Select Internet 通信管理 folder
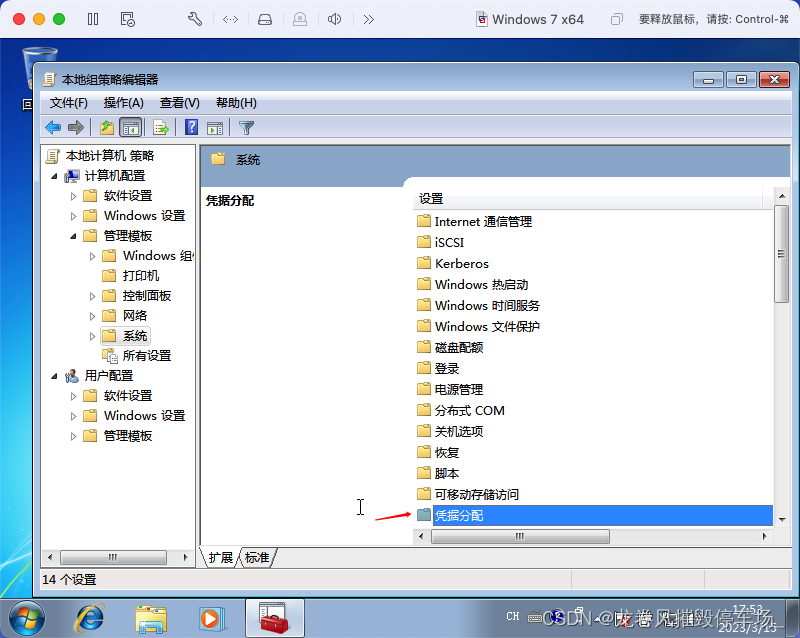 483,222
